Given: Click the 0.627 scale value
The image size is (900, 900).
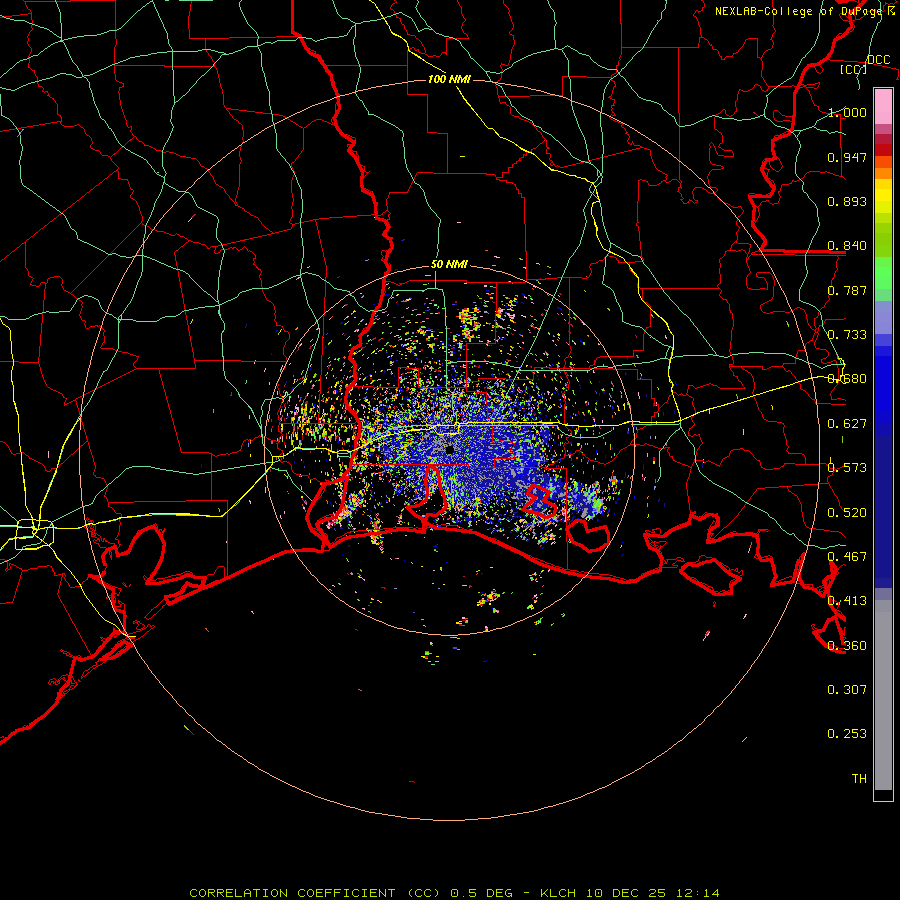Looking at the screenshot, I should coord(847,424).
